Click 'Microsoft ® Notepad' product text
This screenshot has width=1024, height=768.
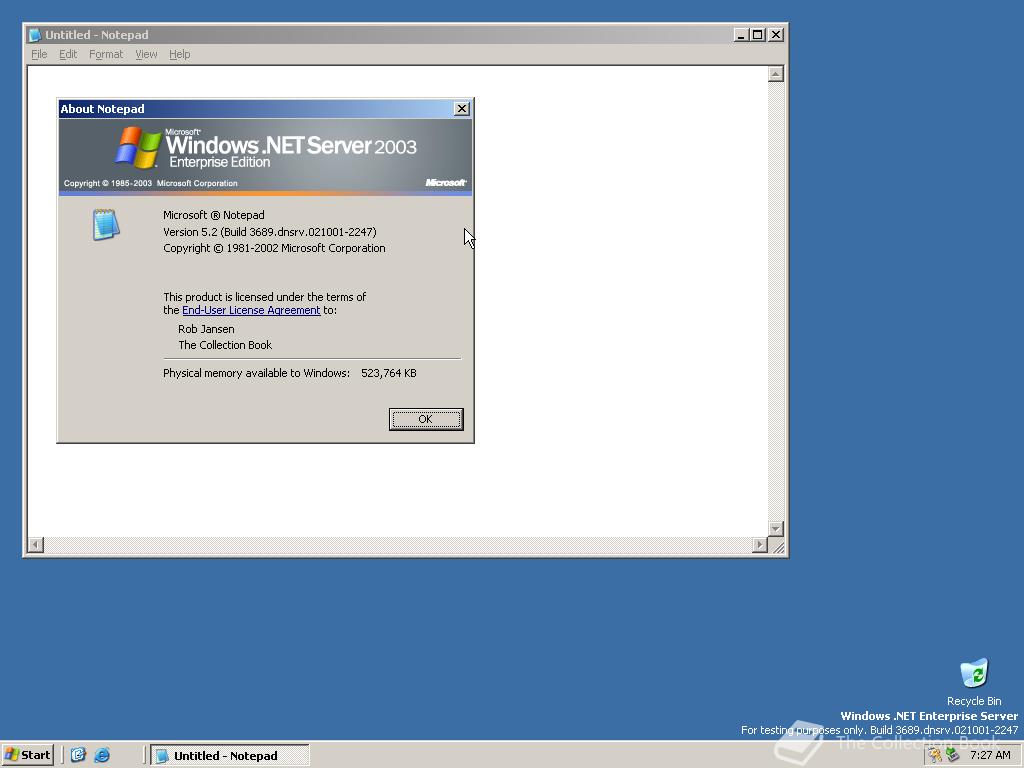coord(214,215)
